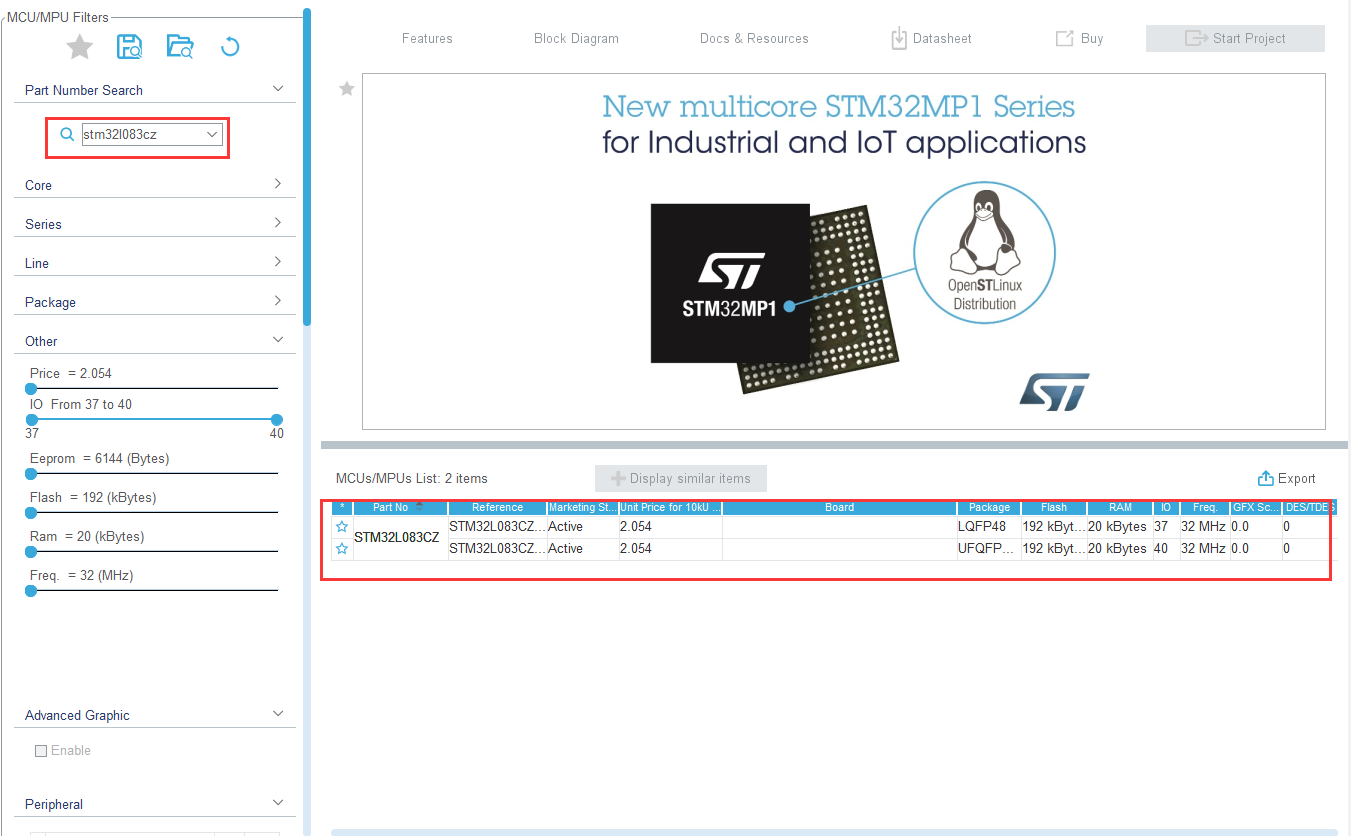Screen dimensions: 1358x836
Task: Reset all filters with the refresh icon
Action: click(x=230, y=46)
